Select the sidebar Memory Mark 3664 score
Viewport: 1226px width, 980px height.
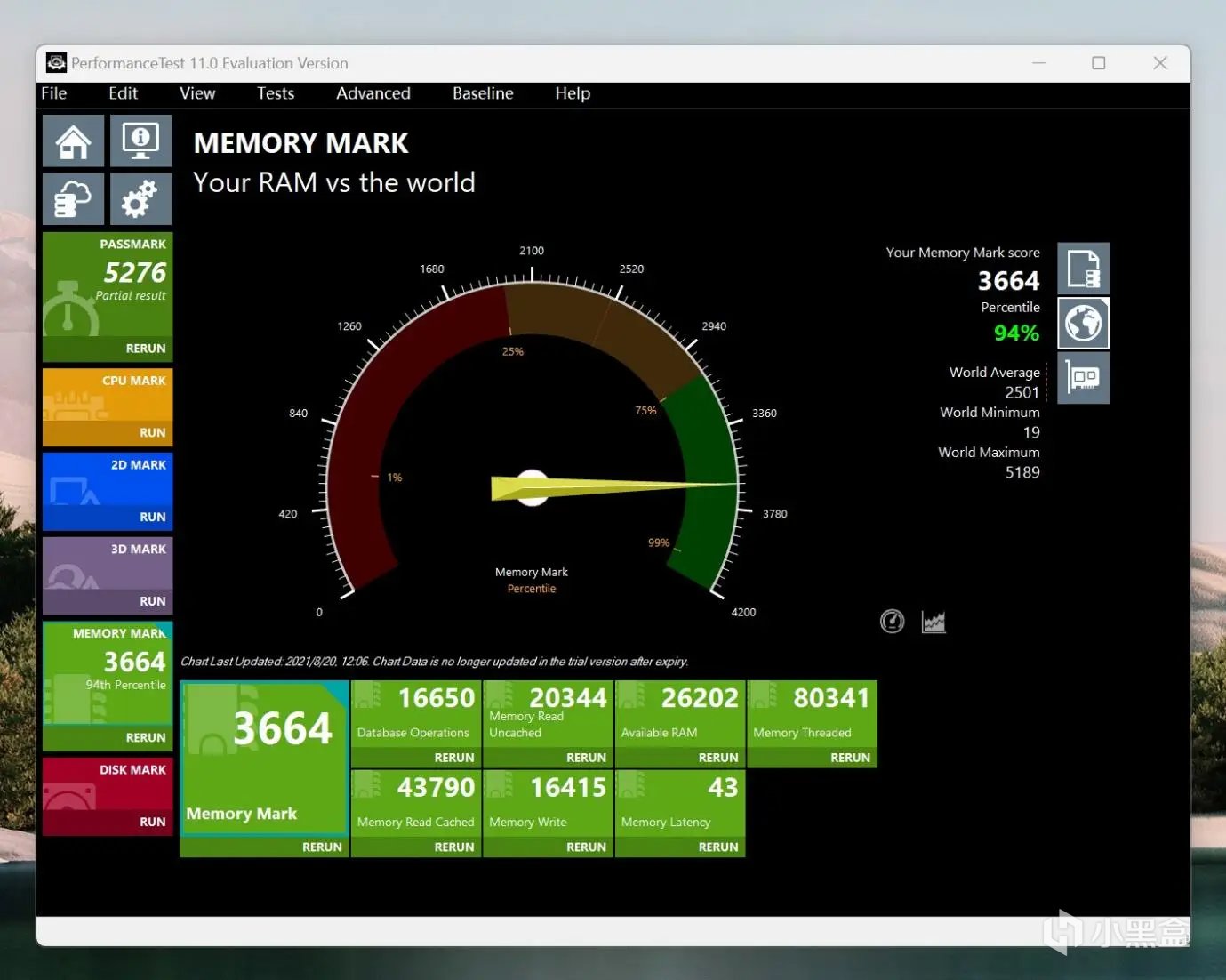coord(134,662)
